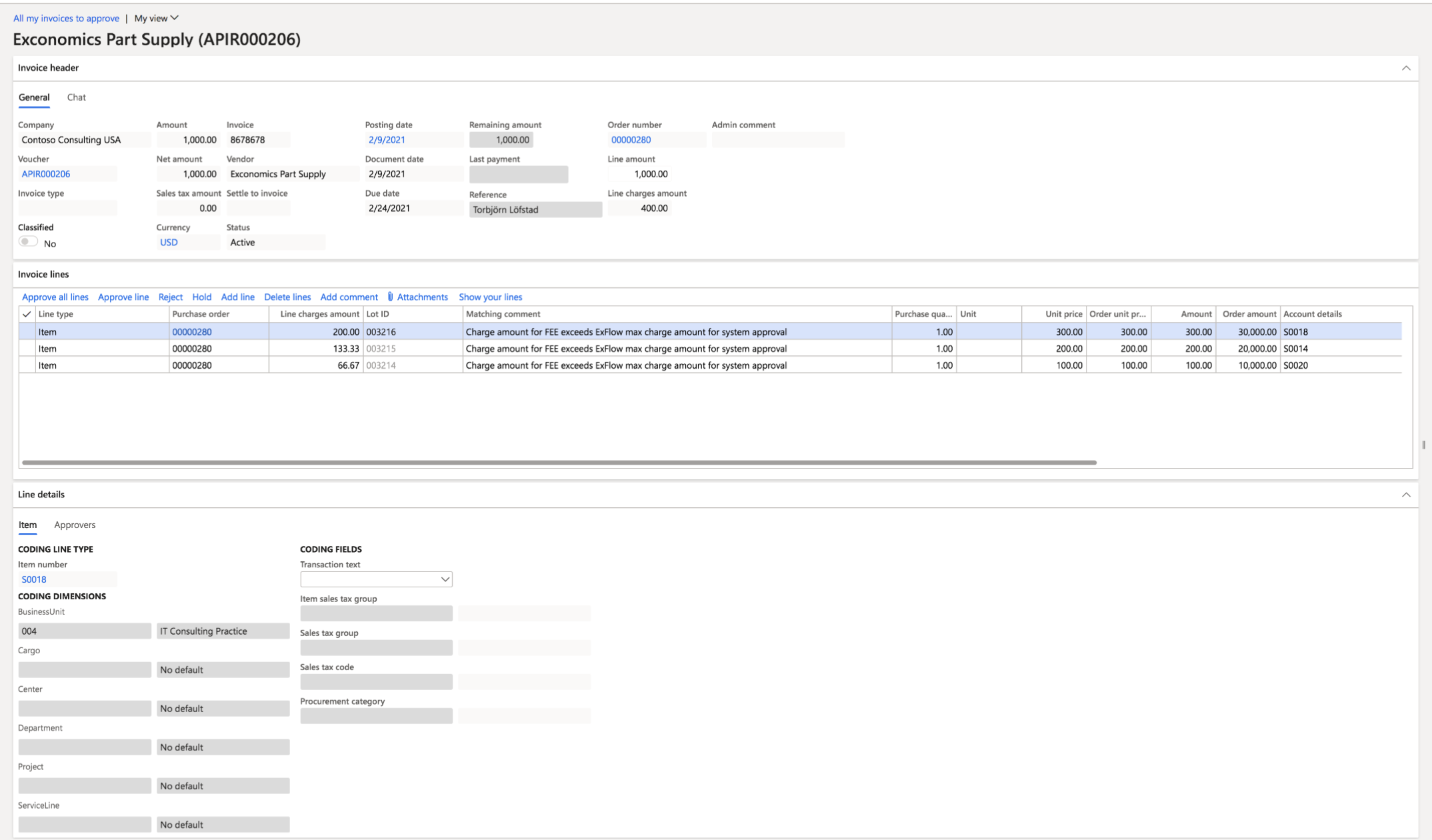Click Add comment

pos(349,297)
